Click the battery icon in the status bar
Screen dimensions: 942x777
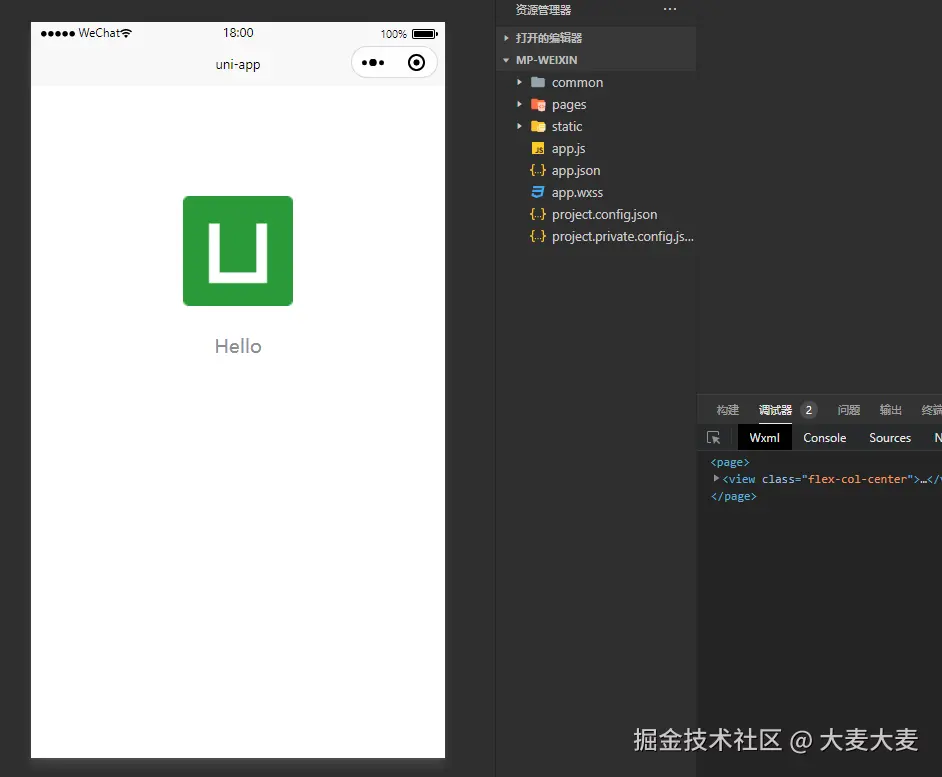click(425, 34)
